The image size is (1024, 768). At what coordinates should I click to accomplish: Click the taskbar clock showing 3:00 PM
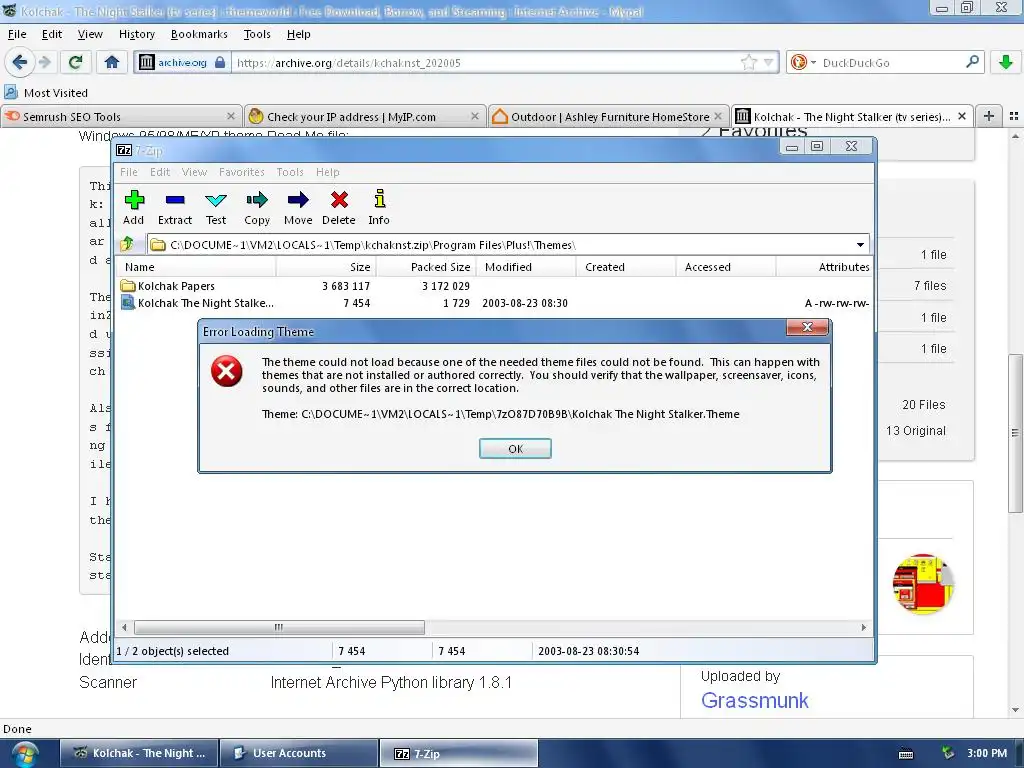point(987,753)
